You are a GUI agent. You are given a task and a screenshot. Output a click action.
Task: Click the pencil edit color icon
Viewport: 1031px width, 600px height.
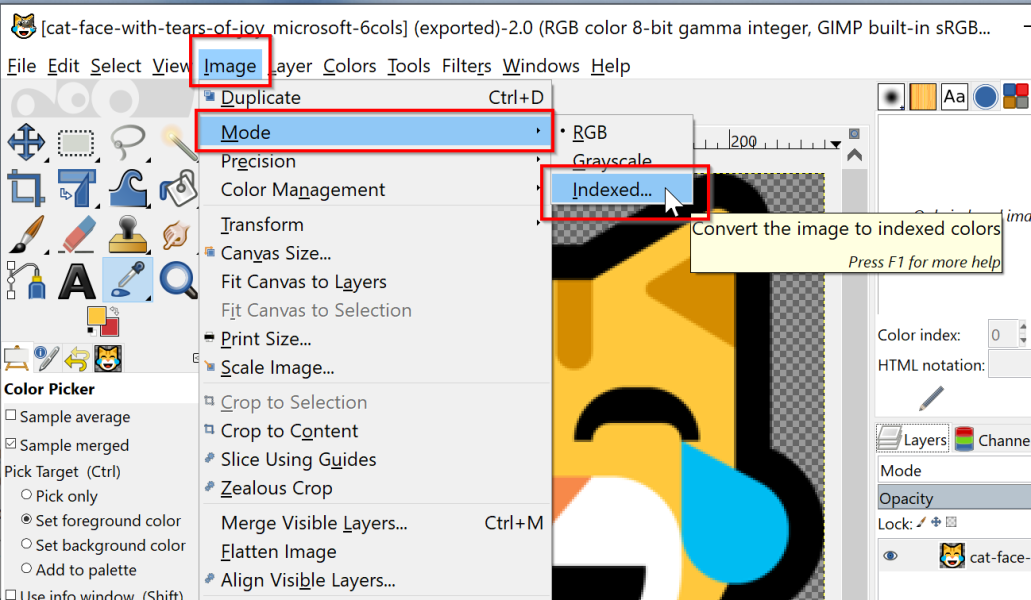click(931, 398)
